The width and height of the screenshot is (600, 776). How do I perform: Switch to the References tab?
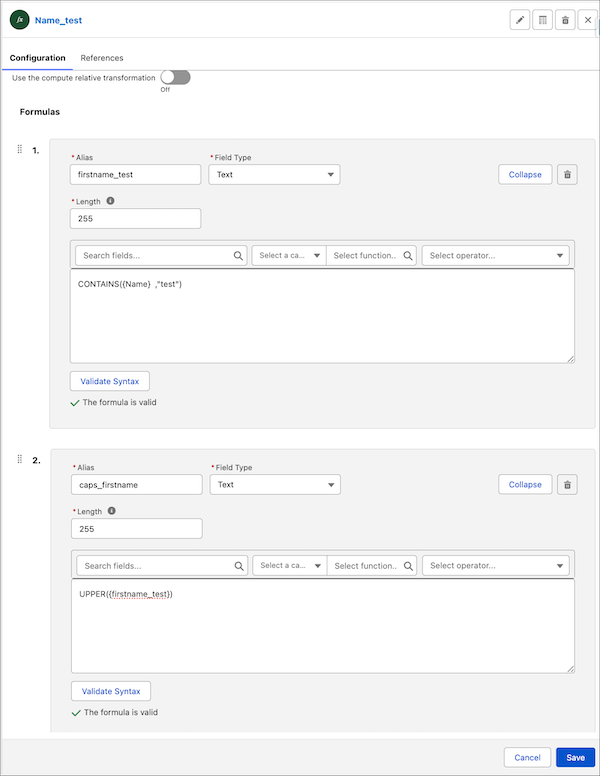(102, 58)
